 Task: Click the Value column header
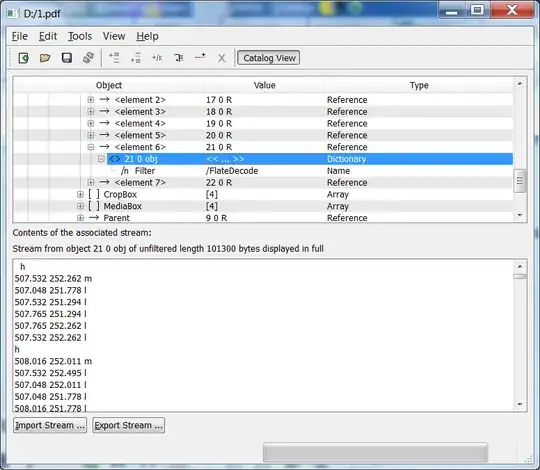pyautogui.click(x=264, y=85)
